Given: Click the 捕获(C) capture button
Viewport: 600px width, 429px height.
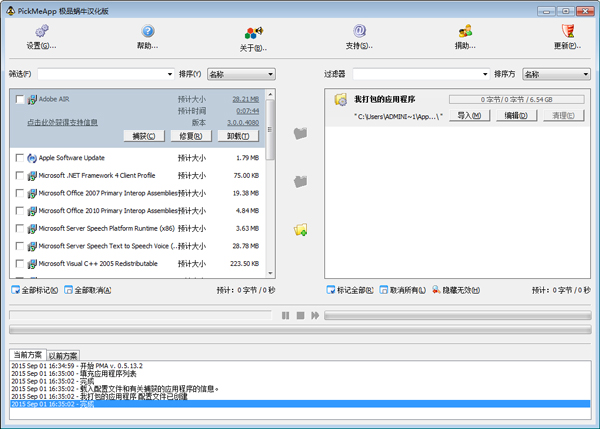Looking at the screenshot, I should [x=144, y=136].
